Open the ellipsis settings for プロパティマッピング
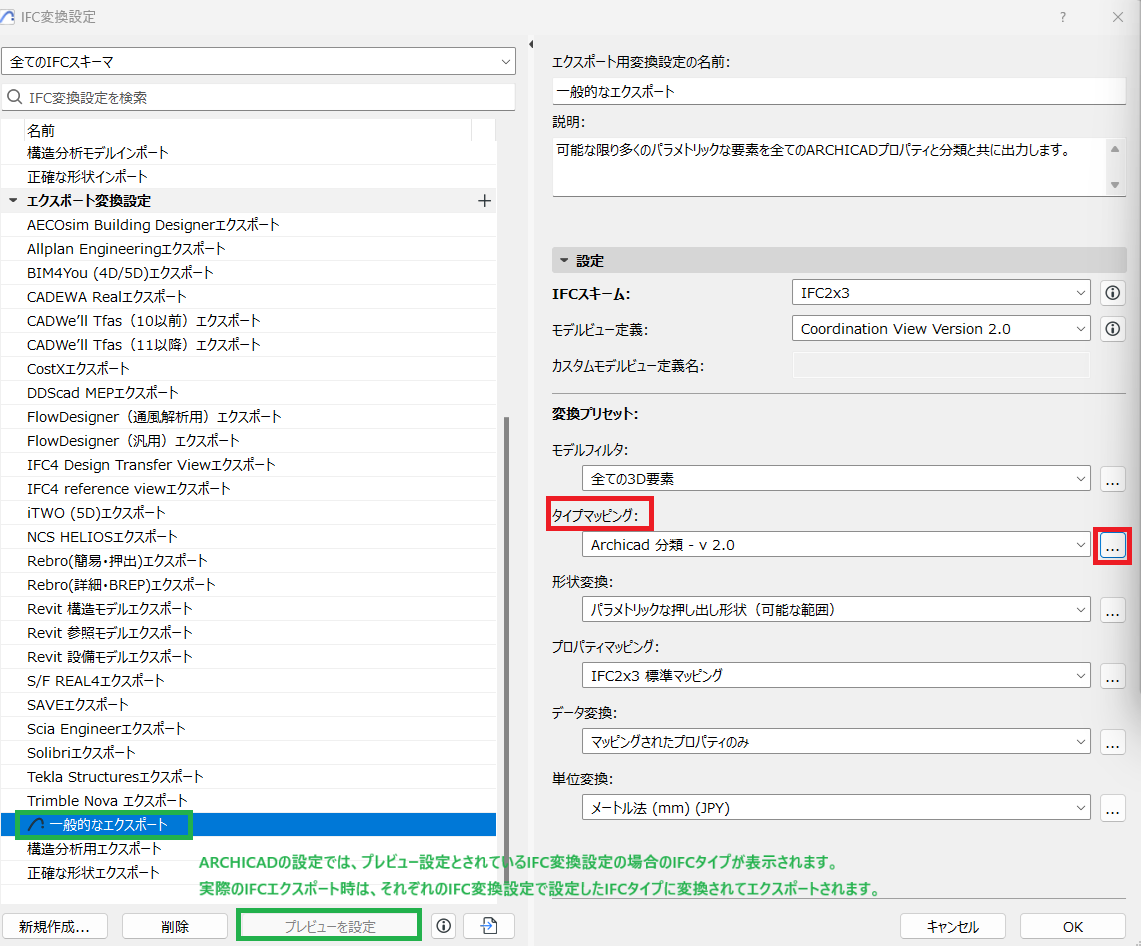Screen dimensions: 1141x946 [x=1112, y=676]
